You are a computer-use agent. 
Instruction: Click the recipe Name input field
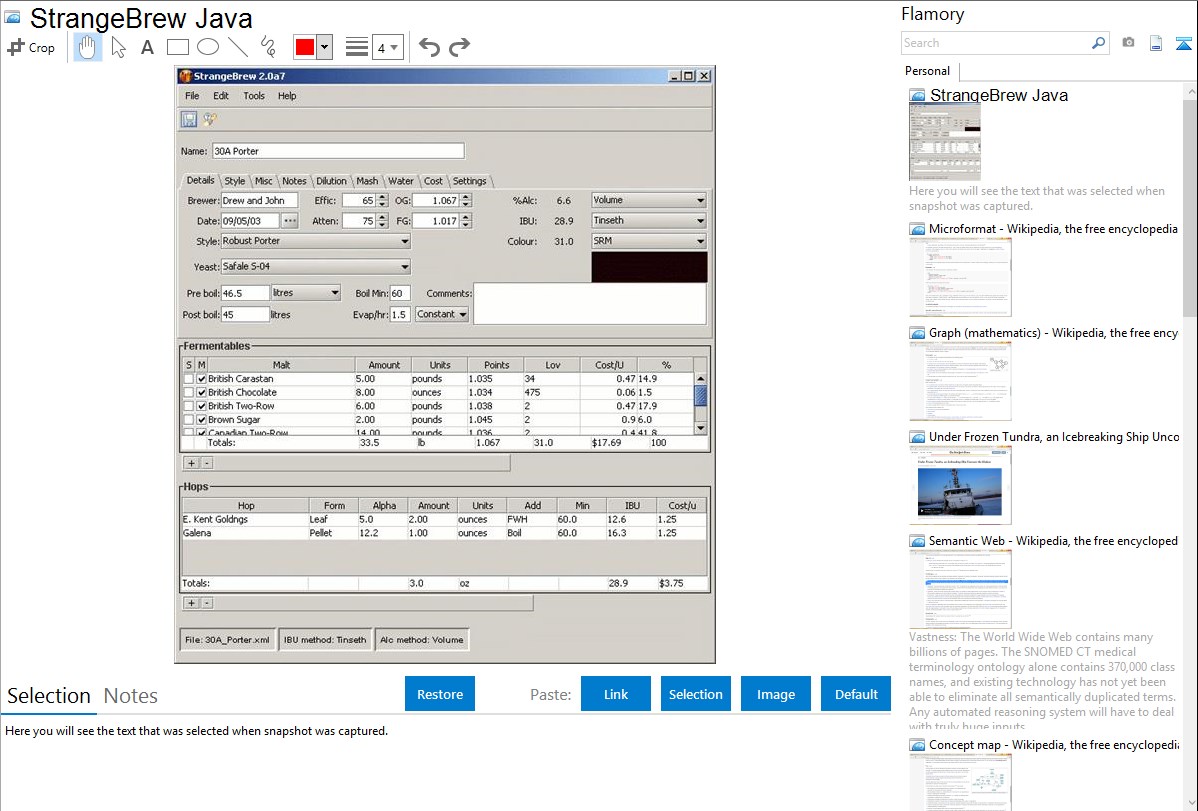[x=338, y=151]
